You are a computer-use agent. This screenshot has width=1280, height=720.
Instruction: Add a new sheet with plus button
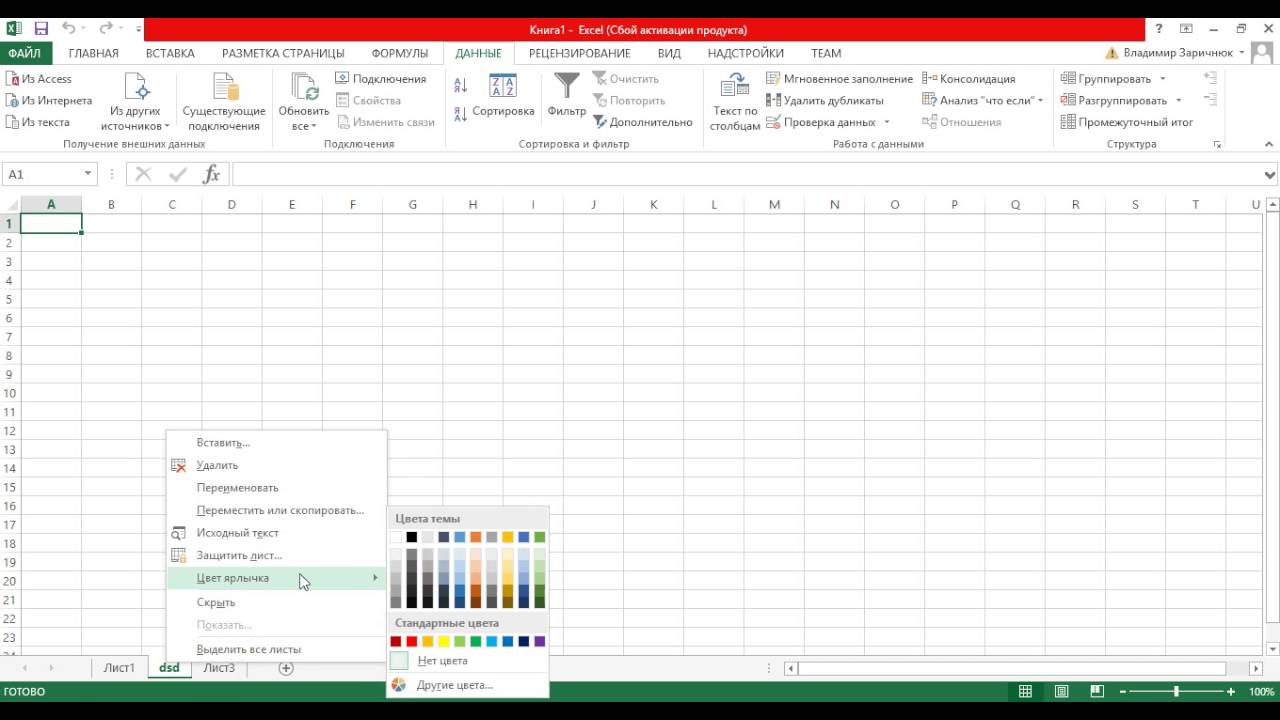tap(286, 668)
